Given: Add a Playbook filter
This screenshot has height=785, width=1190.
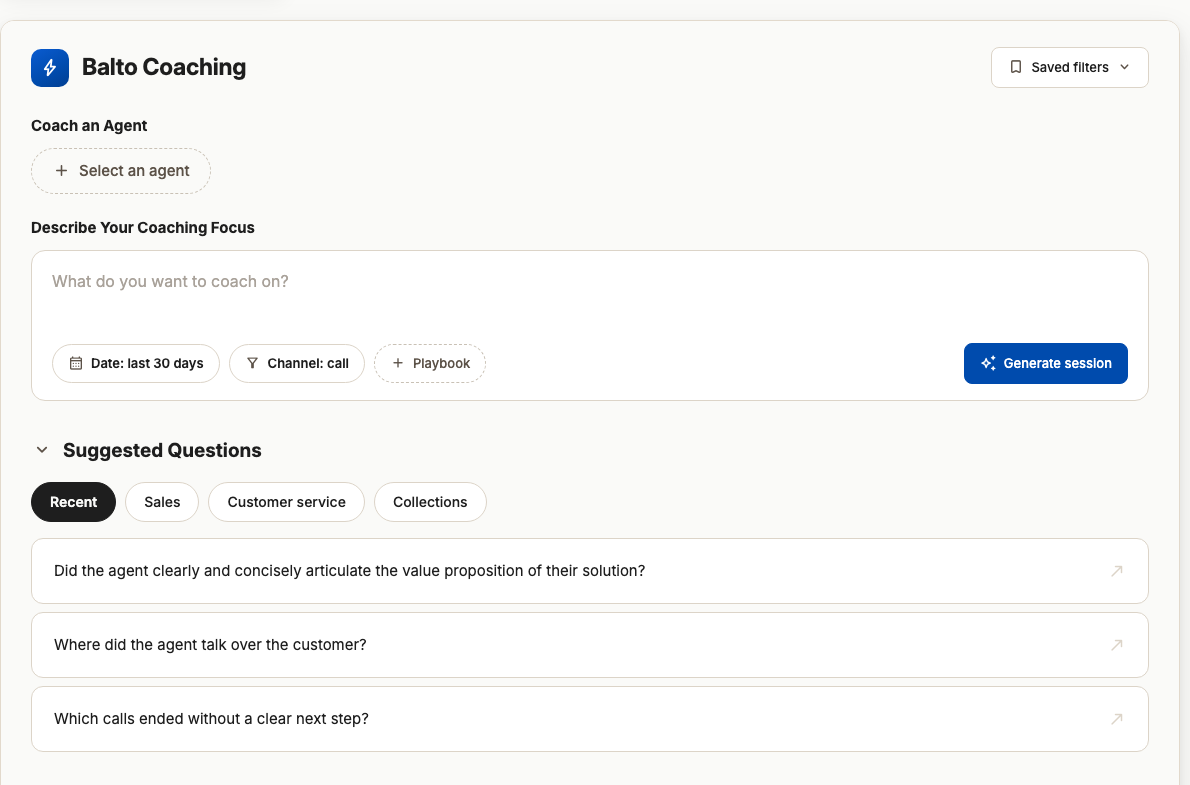Looking at the screenshot, I should click(430, 364).
